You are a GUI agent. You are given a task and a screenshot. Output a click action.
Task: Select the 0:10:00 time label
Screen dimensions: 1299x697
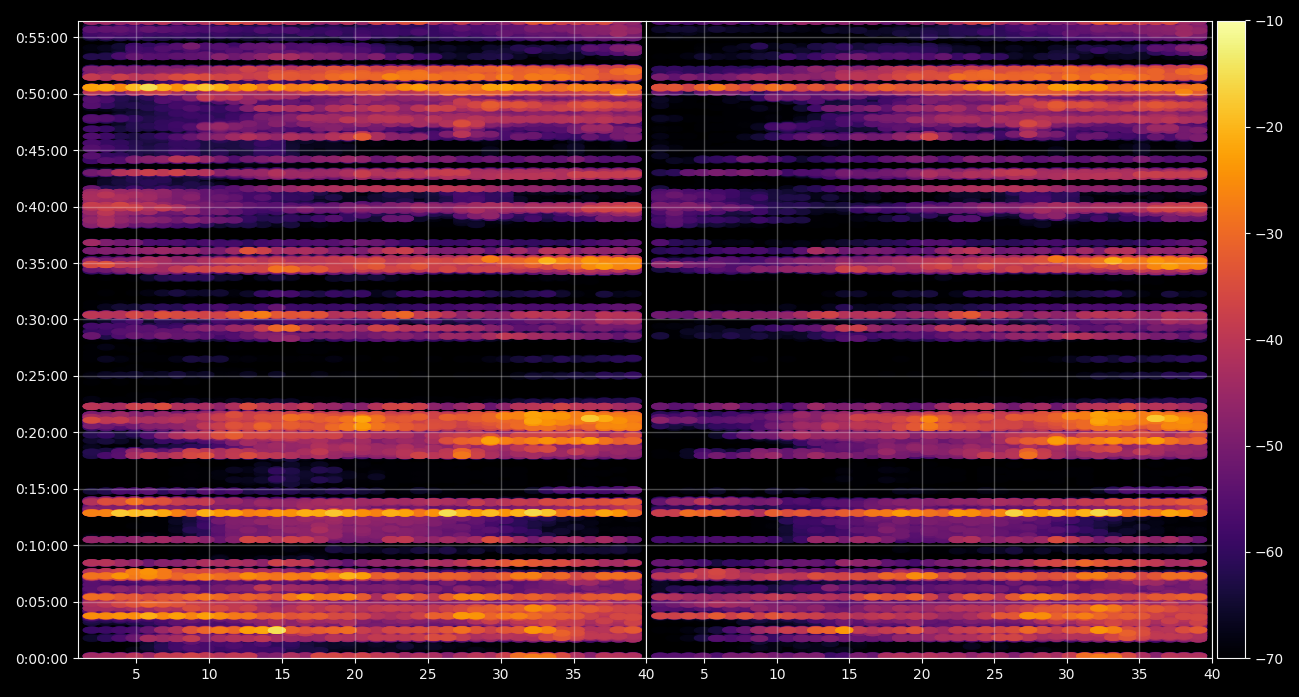[42, 545]
